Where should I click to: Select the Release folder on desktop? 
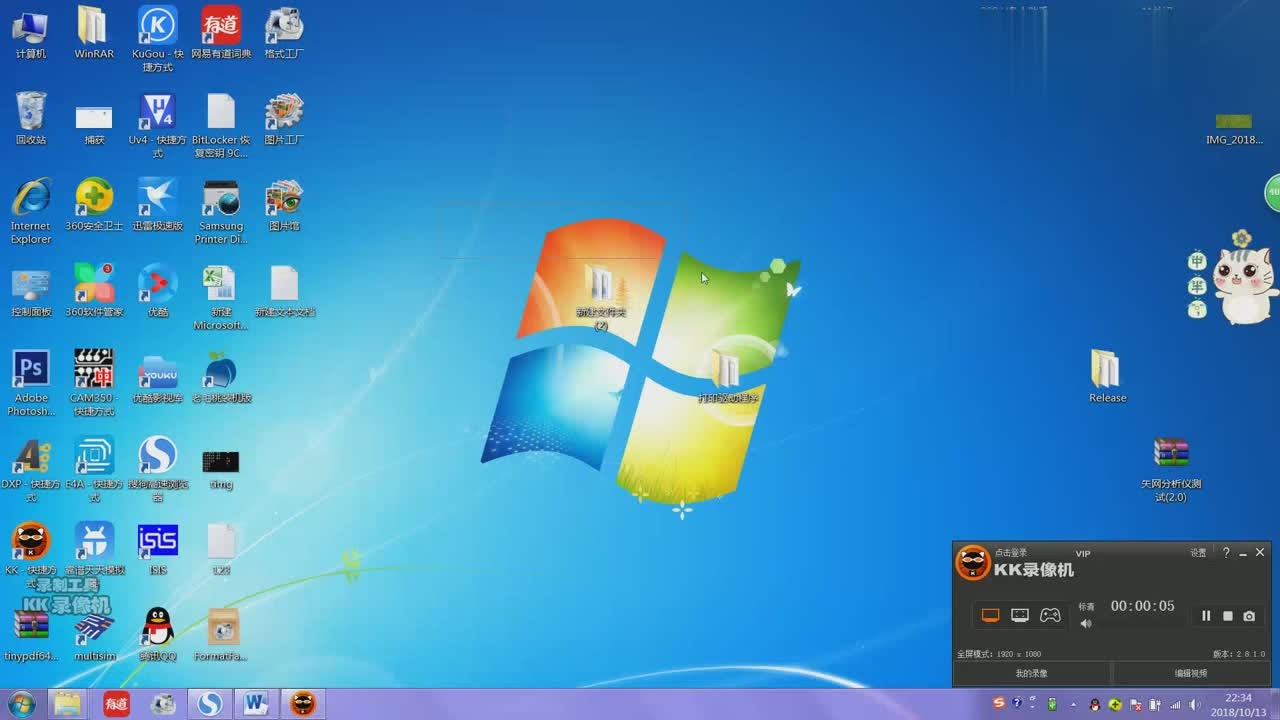coord(1107,376)
